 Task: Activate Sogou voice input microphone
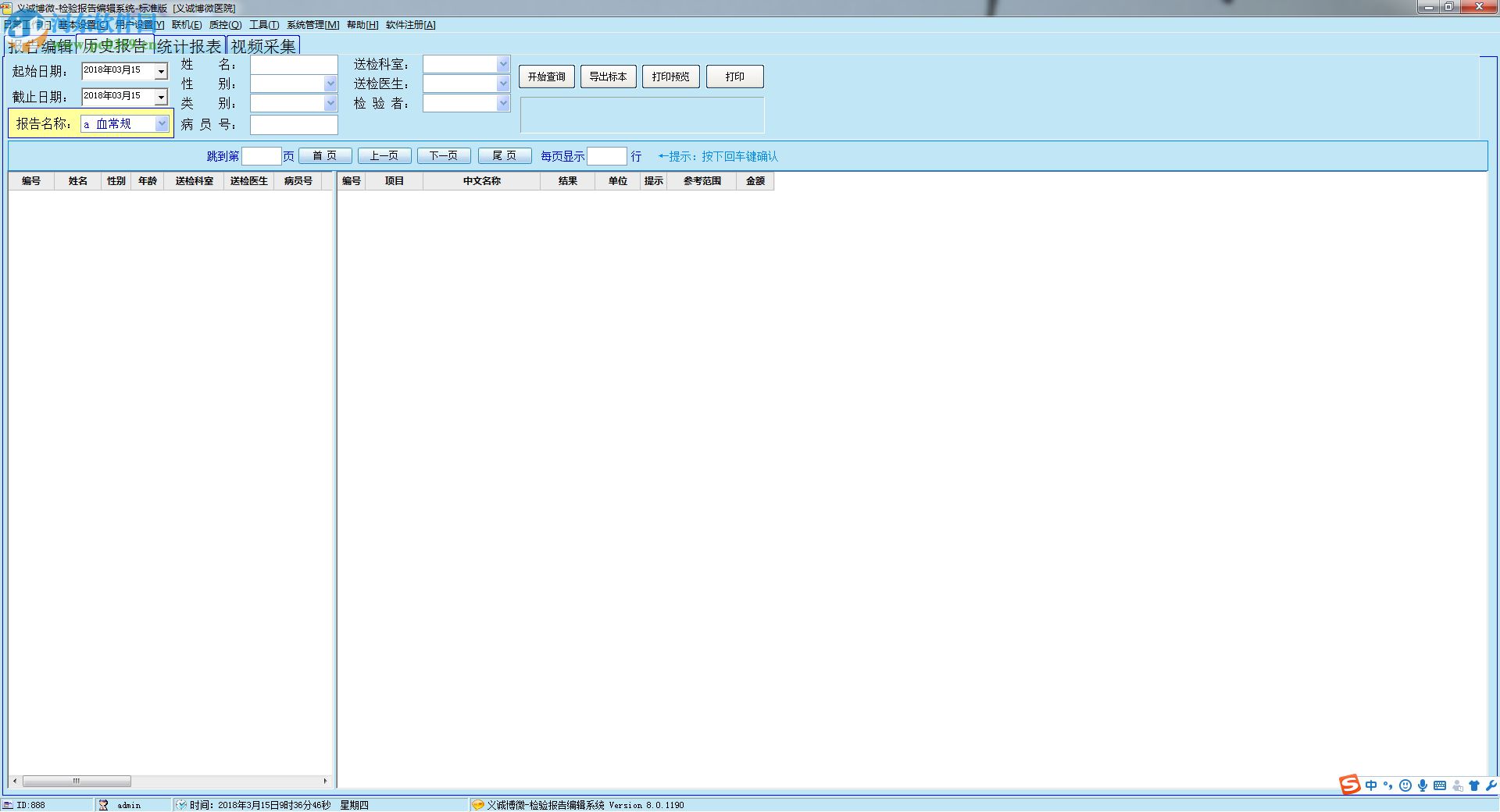tap(1423, 785)
